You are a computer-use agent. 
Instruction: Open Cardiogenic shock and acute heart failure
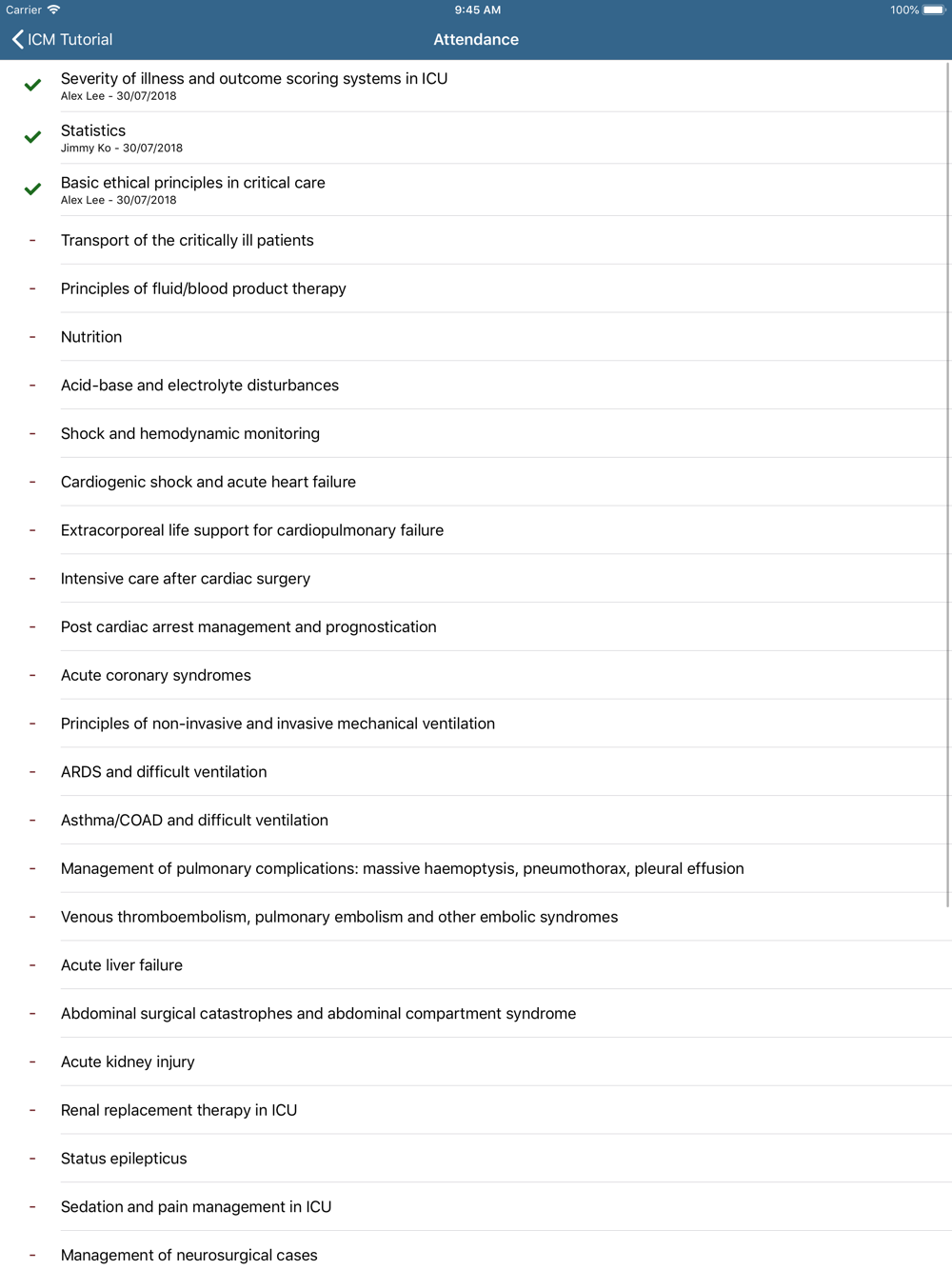click(x=208, y=482)
